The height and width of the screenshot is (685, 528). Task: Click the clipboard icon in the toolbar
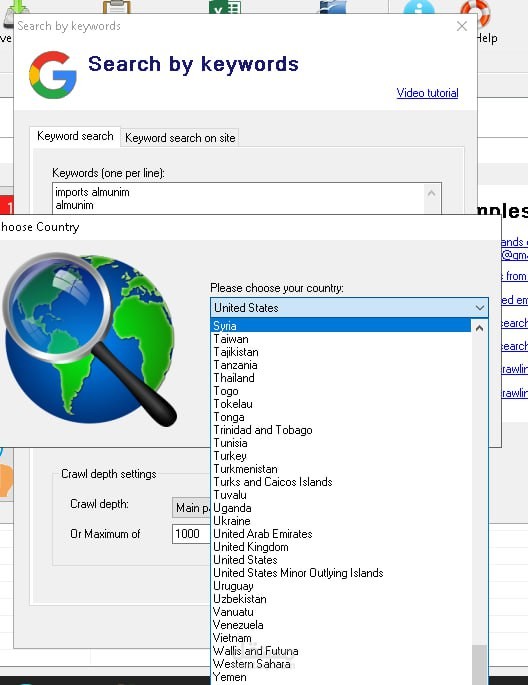click(117, 7)
